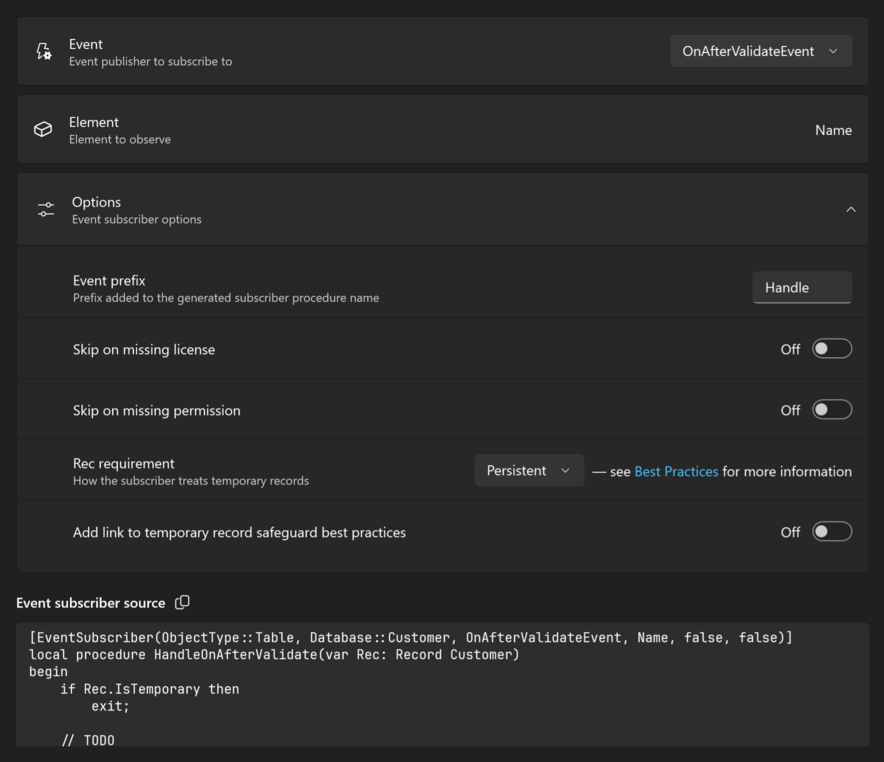Viewport: 884px width, 762px height.
Task: Click the Event subscriber source heading
Action: 91,603
